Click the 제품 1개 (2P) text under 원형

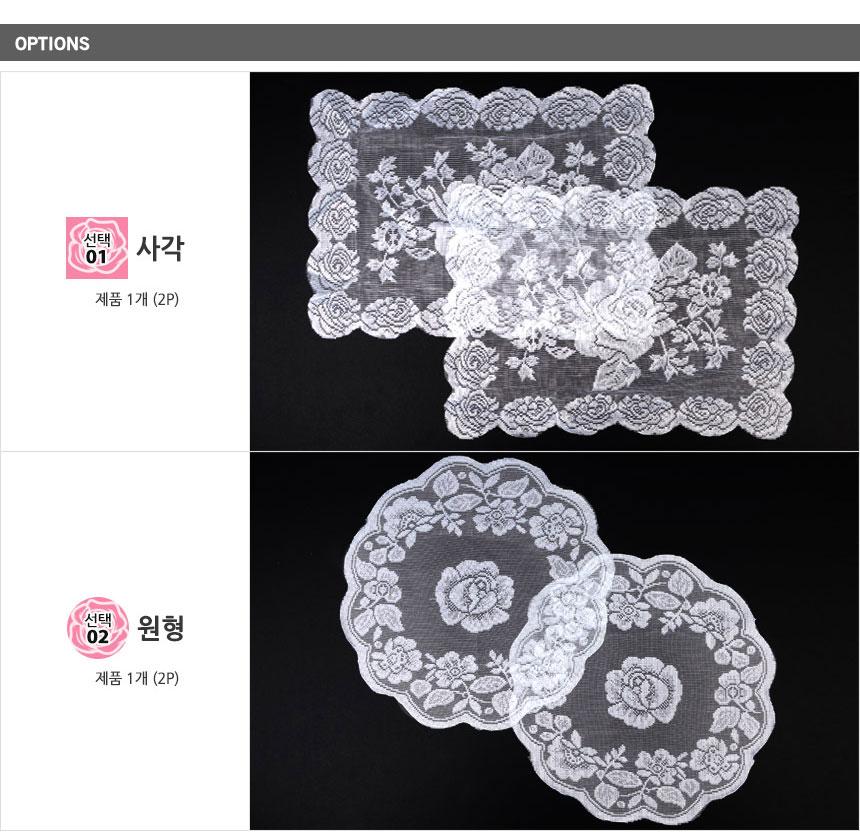[x=137, y=678]
